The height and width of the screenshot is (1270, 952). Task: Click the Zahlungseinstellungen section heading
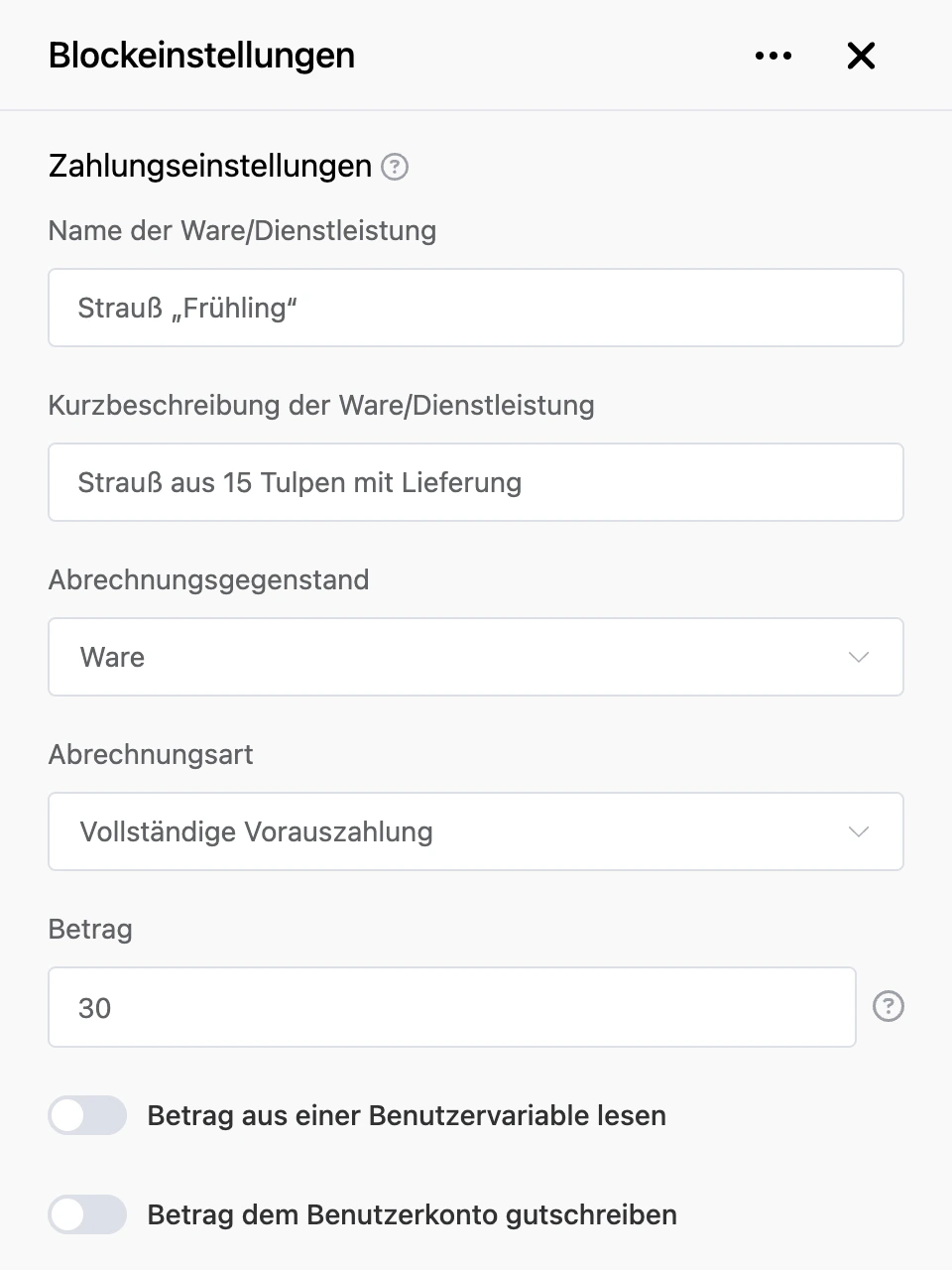click(210, 166)
